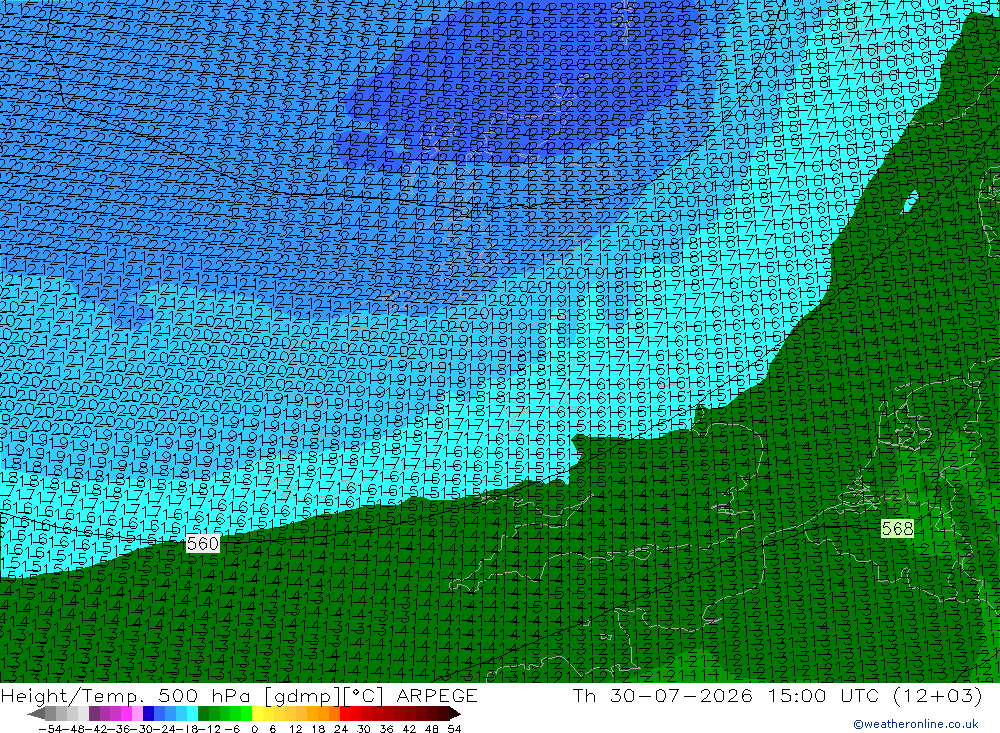
Task: Click the yellow swatch above 0 in legend
Action: tap(258, 713)
